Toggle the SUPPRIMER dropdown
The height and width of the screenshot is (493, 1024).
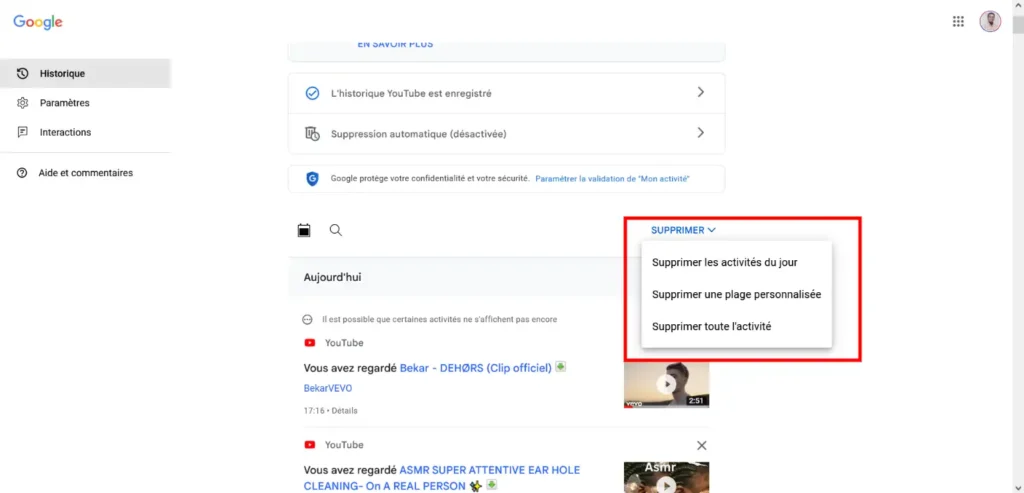683,231
